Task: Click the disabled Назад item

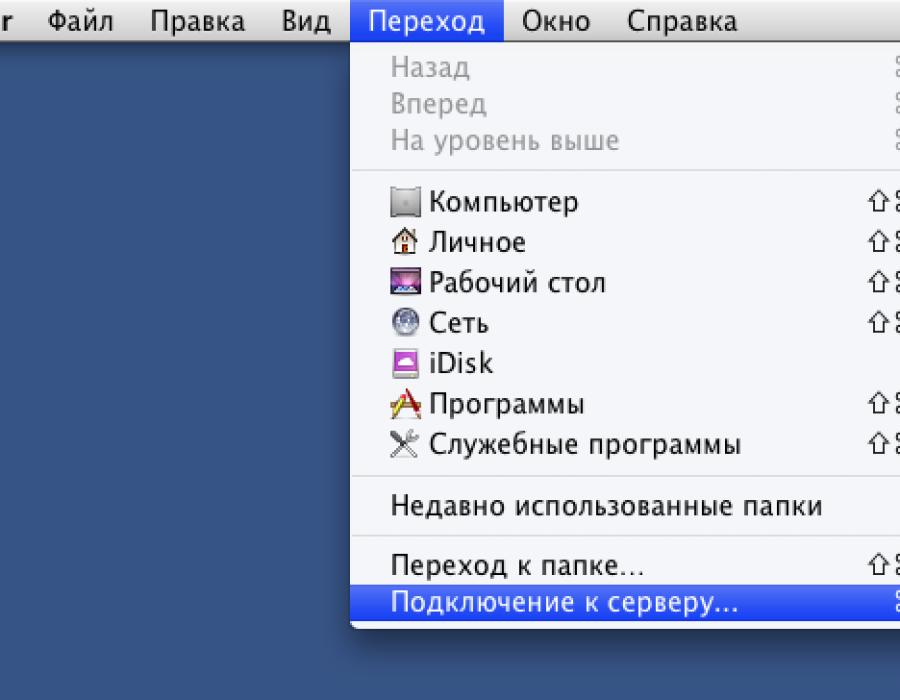Action: (x=625, y=67)
